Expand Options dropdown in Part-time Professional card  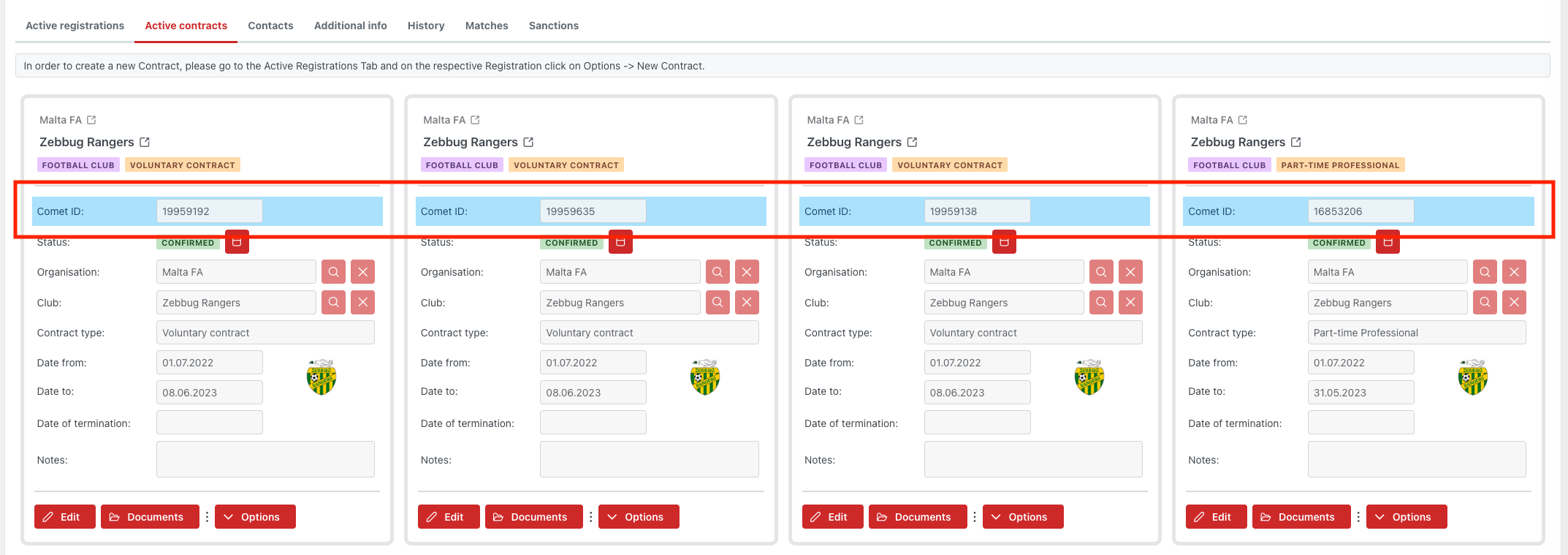(1406, 517)
